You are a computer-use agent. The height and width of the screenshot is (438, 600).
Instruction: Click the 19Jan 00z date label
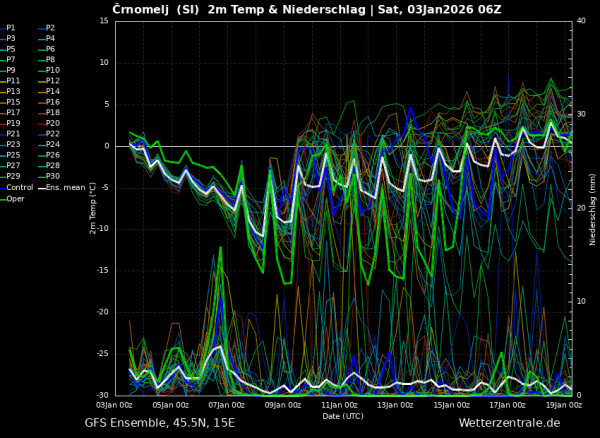(x=565, y=405)
